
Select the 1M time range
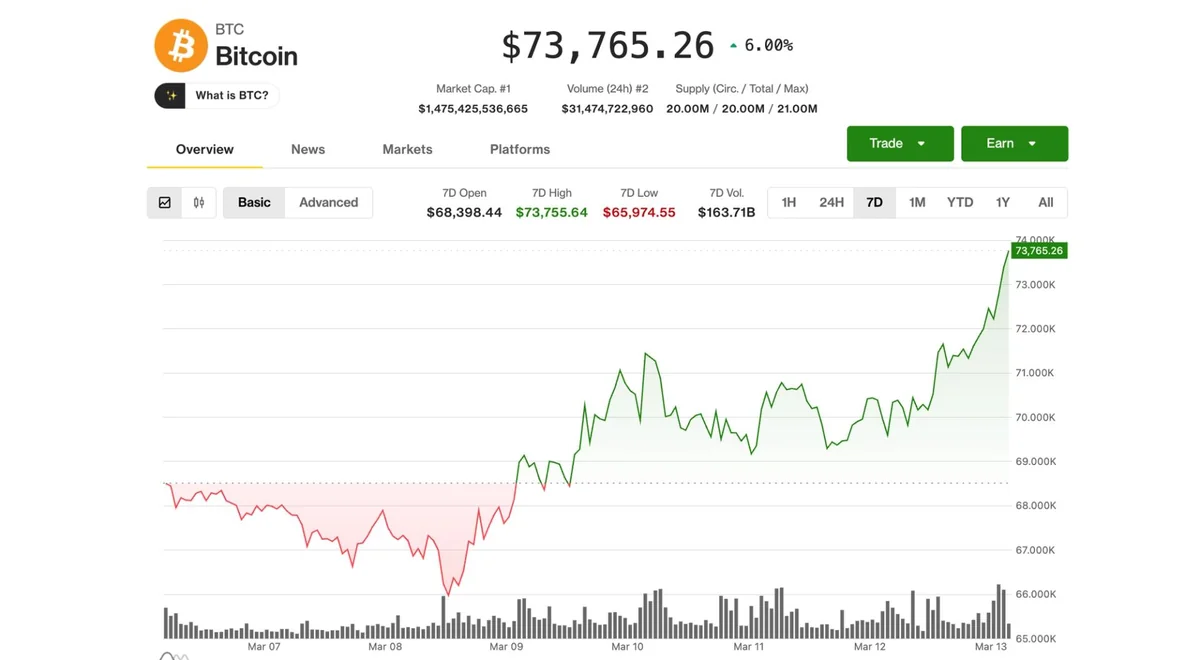917,202
